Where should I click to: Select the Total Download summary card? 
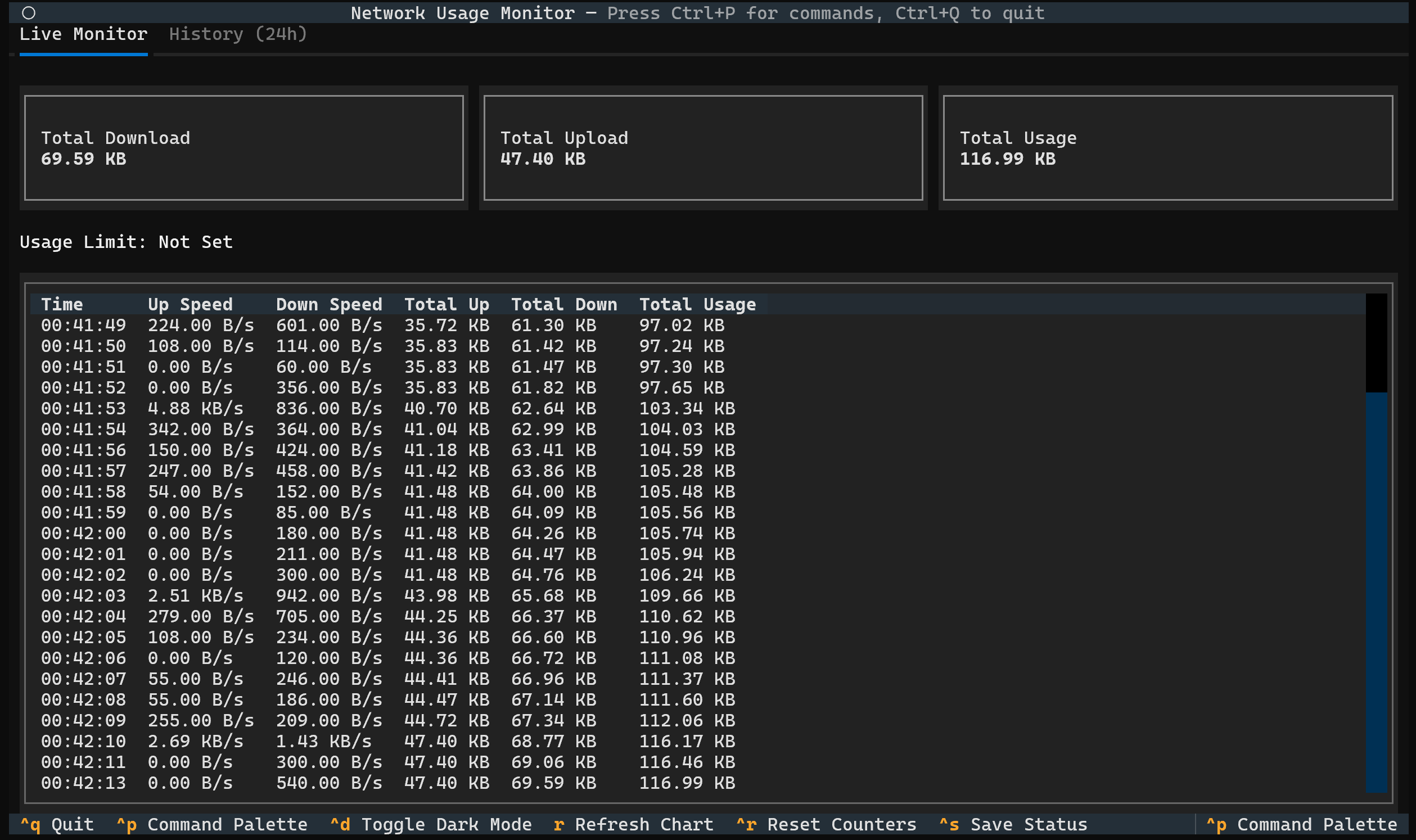(243, 148)
